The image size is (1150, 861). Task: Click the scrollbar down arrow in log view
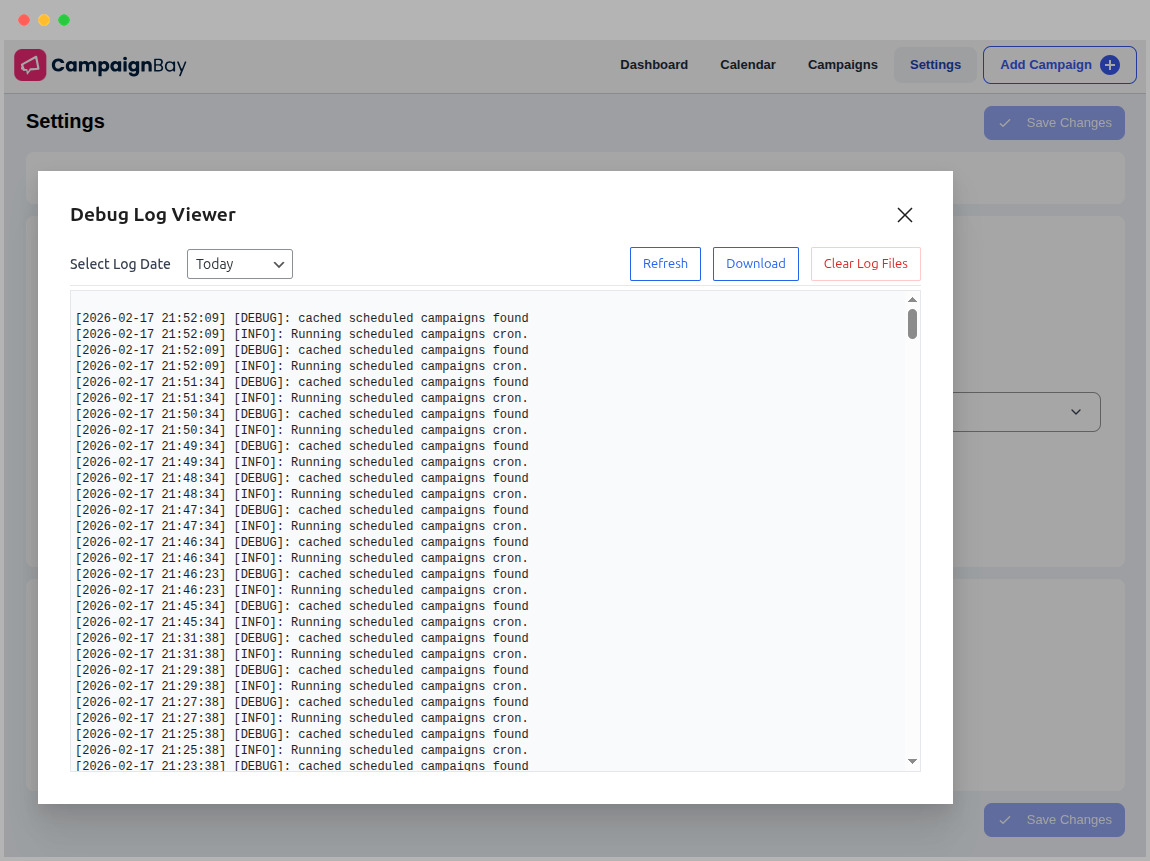click(911, 761)
